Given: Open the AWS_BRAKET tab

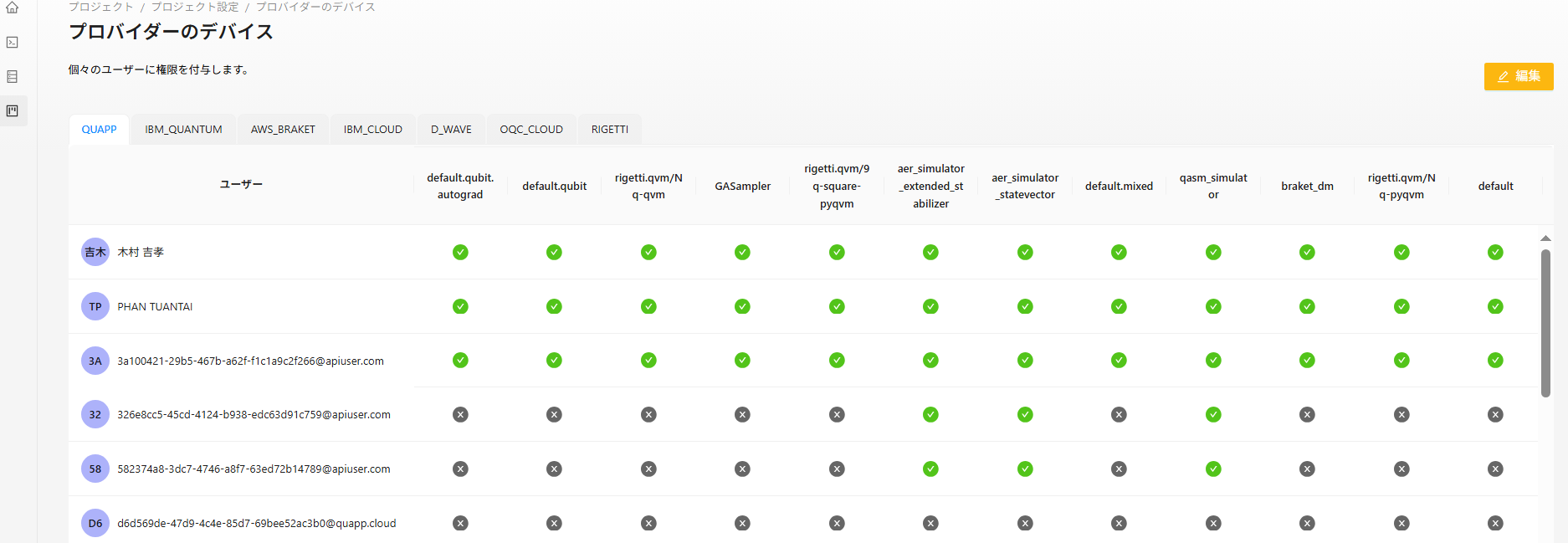Looking at the screenshot, I should (283, 130).
